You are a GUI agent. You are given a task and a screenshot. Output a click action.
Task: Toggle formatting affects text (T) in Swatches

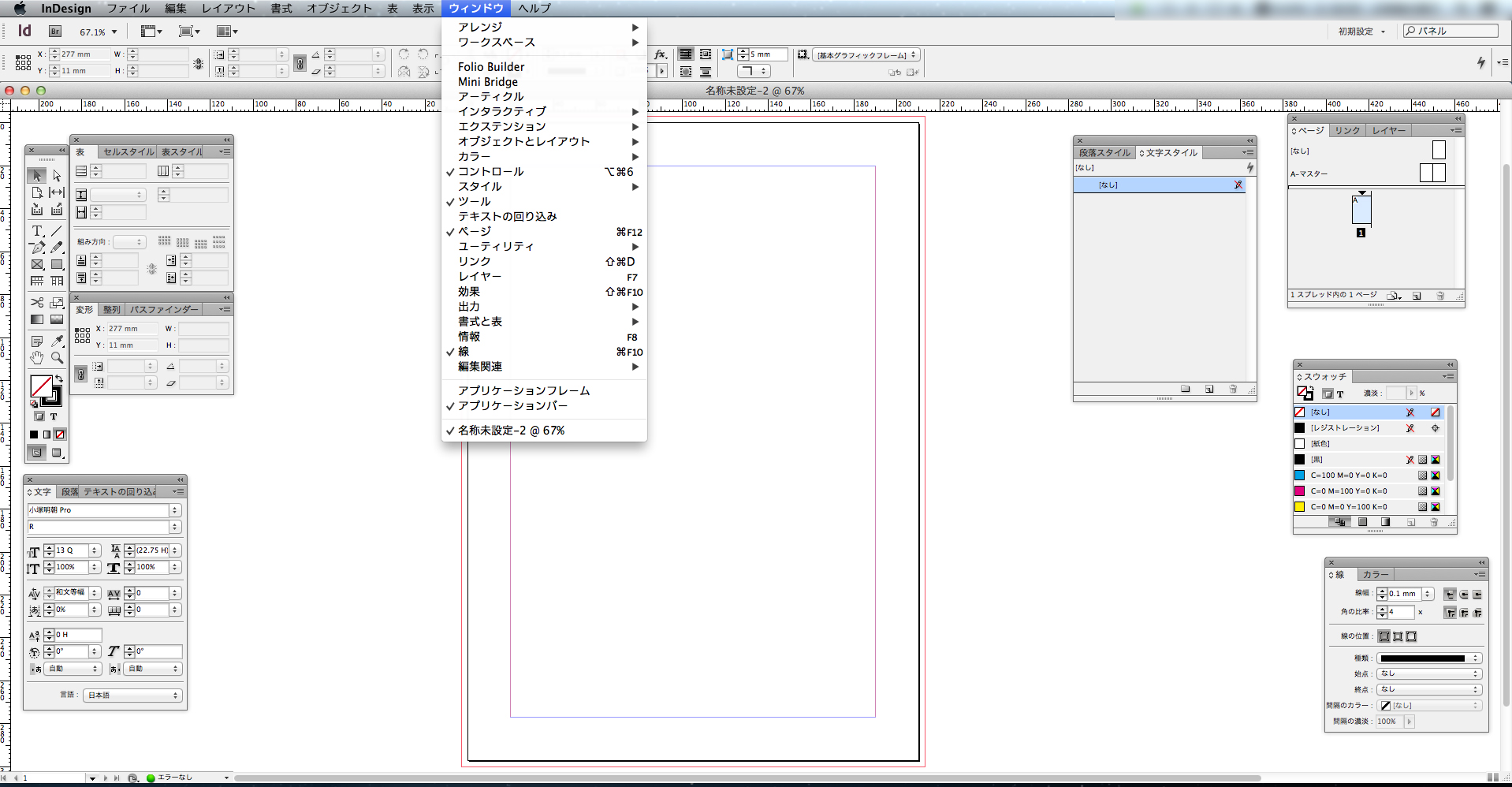tap(1340, 393)
